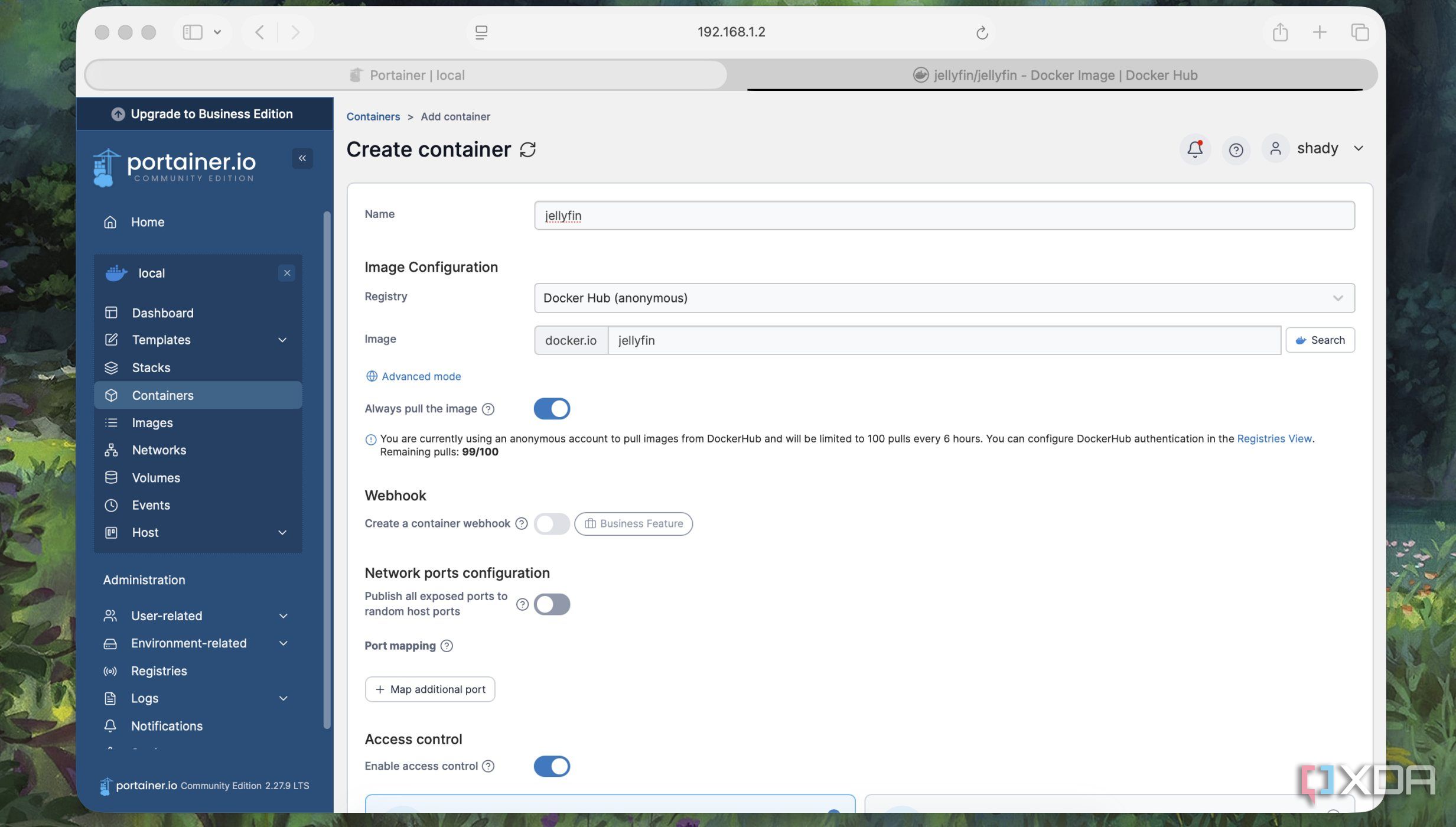The width and height of the screenshot is (1456, 827).
Task: Switch to Advanced mode link
Action: click(413, 376)
